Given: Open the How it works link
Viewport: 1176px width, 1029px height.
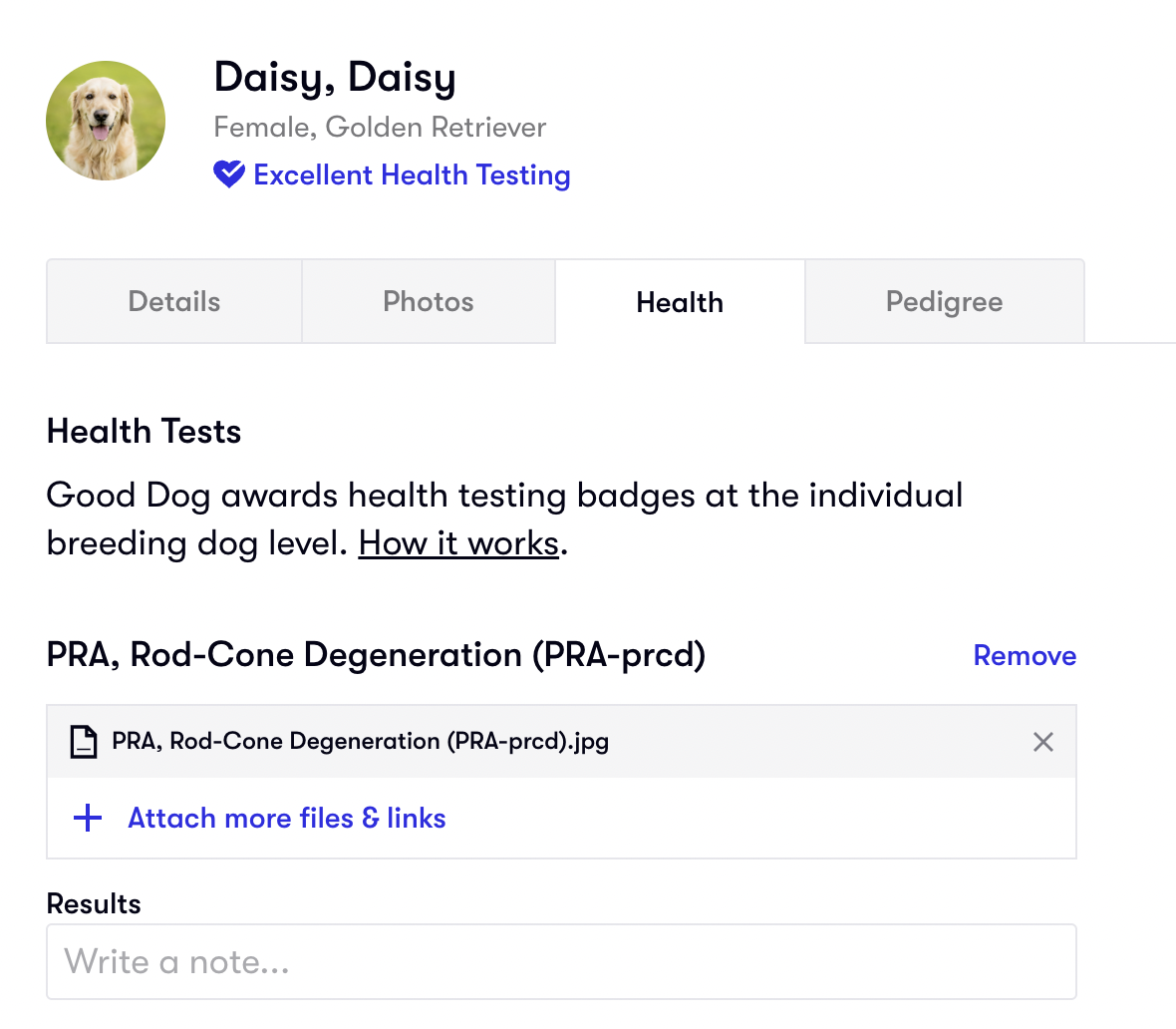Looking at the screenshot, I should point(458,543).
